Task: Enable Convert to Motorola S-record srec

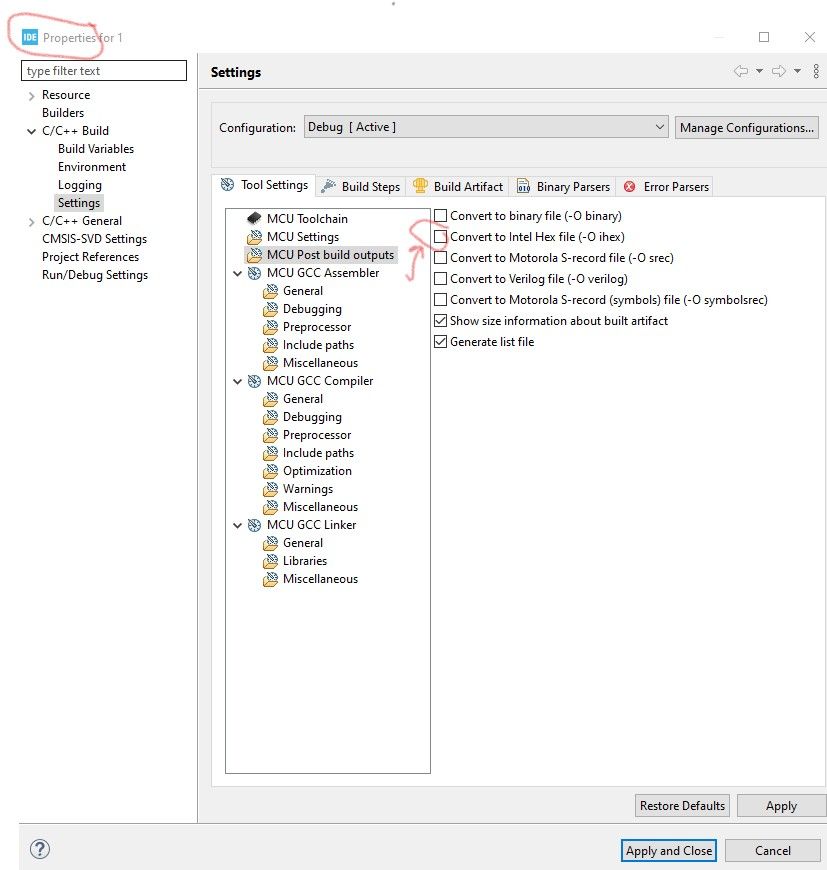Action: pos(440,257)
